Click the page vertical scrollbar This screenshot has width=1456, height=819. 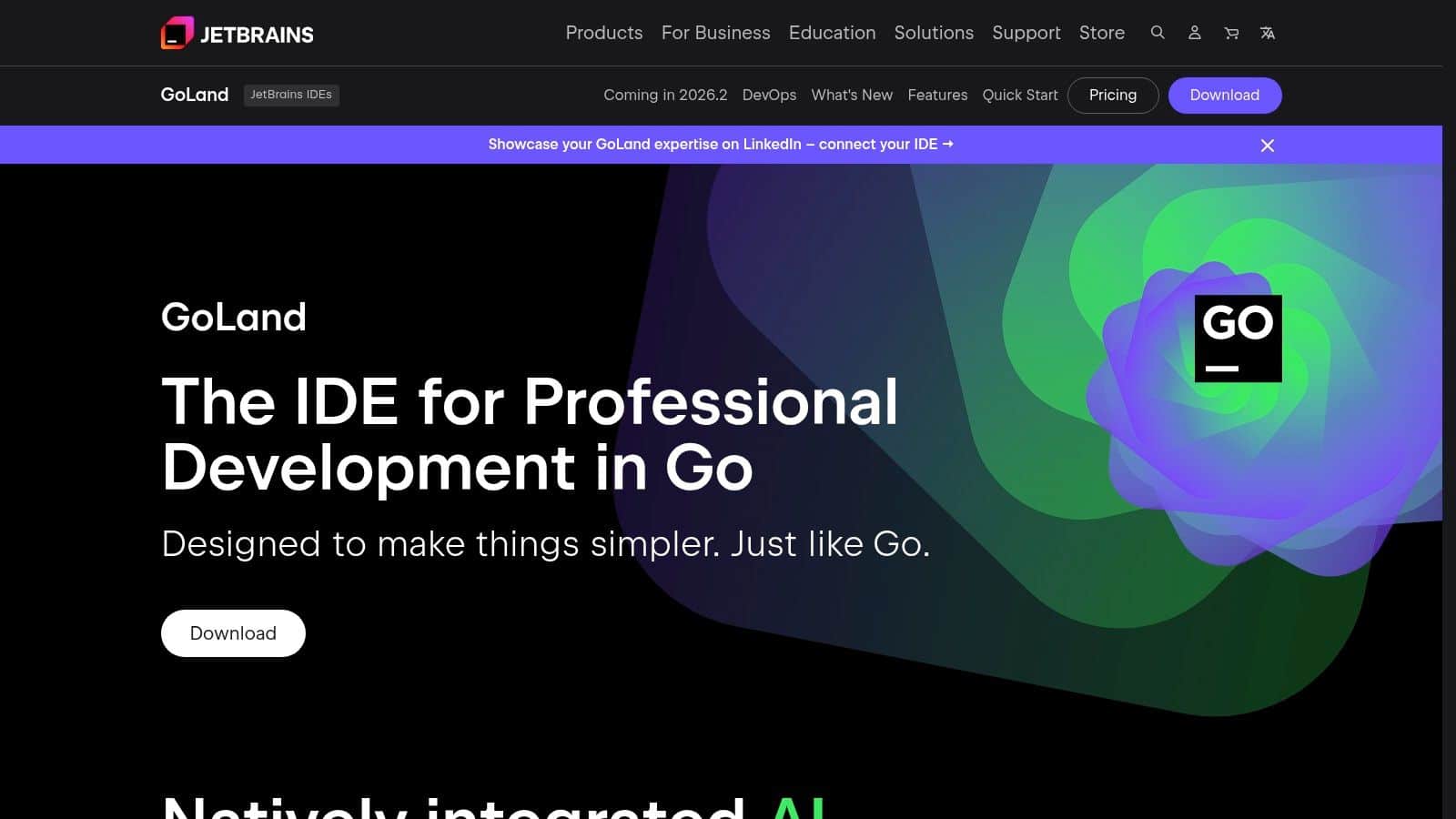click(x=1449, y=409)
